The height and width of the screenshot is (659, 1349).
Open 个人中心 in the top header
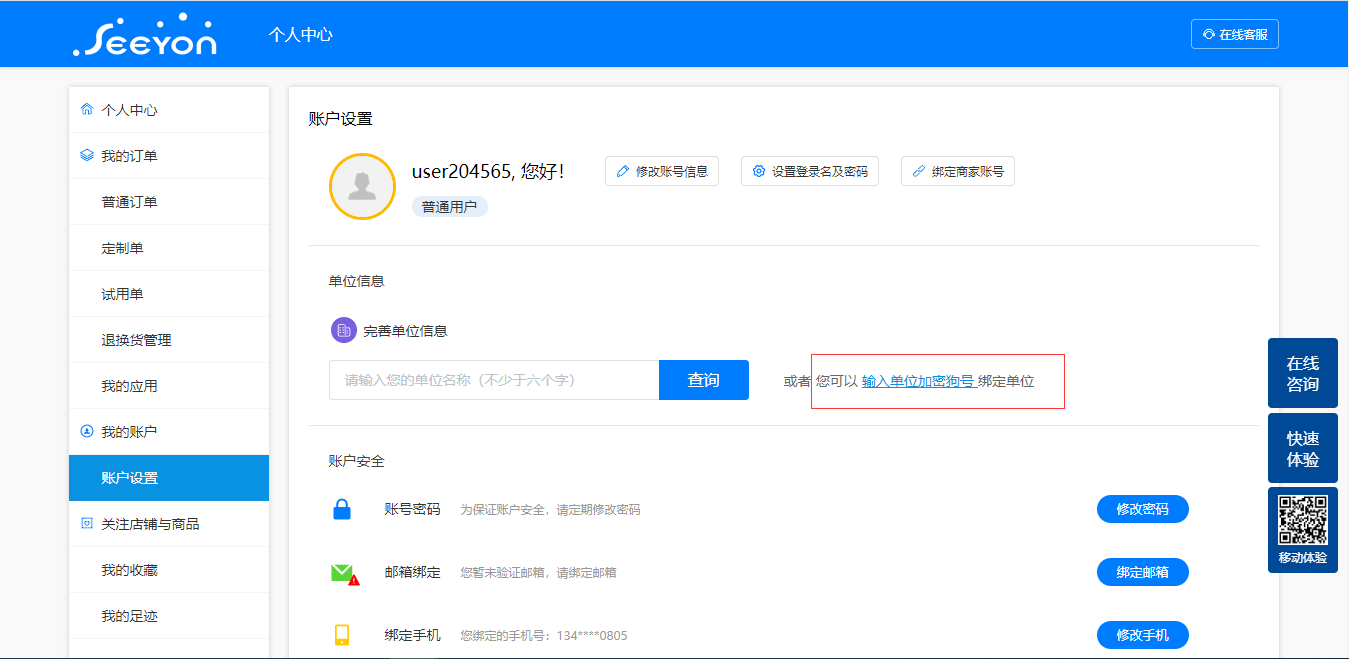[300, 34]
